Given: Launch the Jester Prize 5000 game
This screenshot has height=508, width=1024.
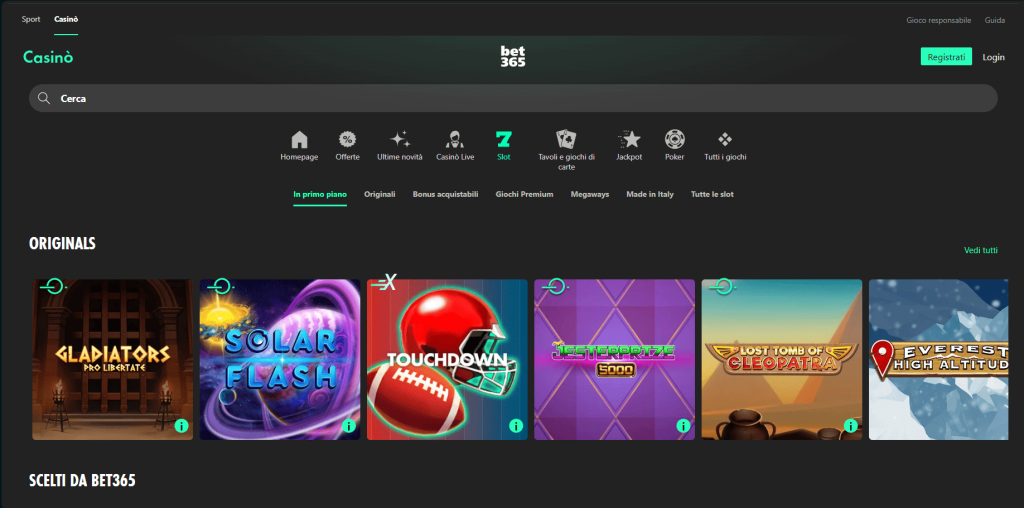Looking at the screenshot, I should pyautogui.click(x=615, y=360).
